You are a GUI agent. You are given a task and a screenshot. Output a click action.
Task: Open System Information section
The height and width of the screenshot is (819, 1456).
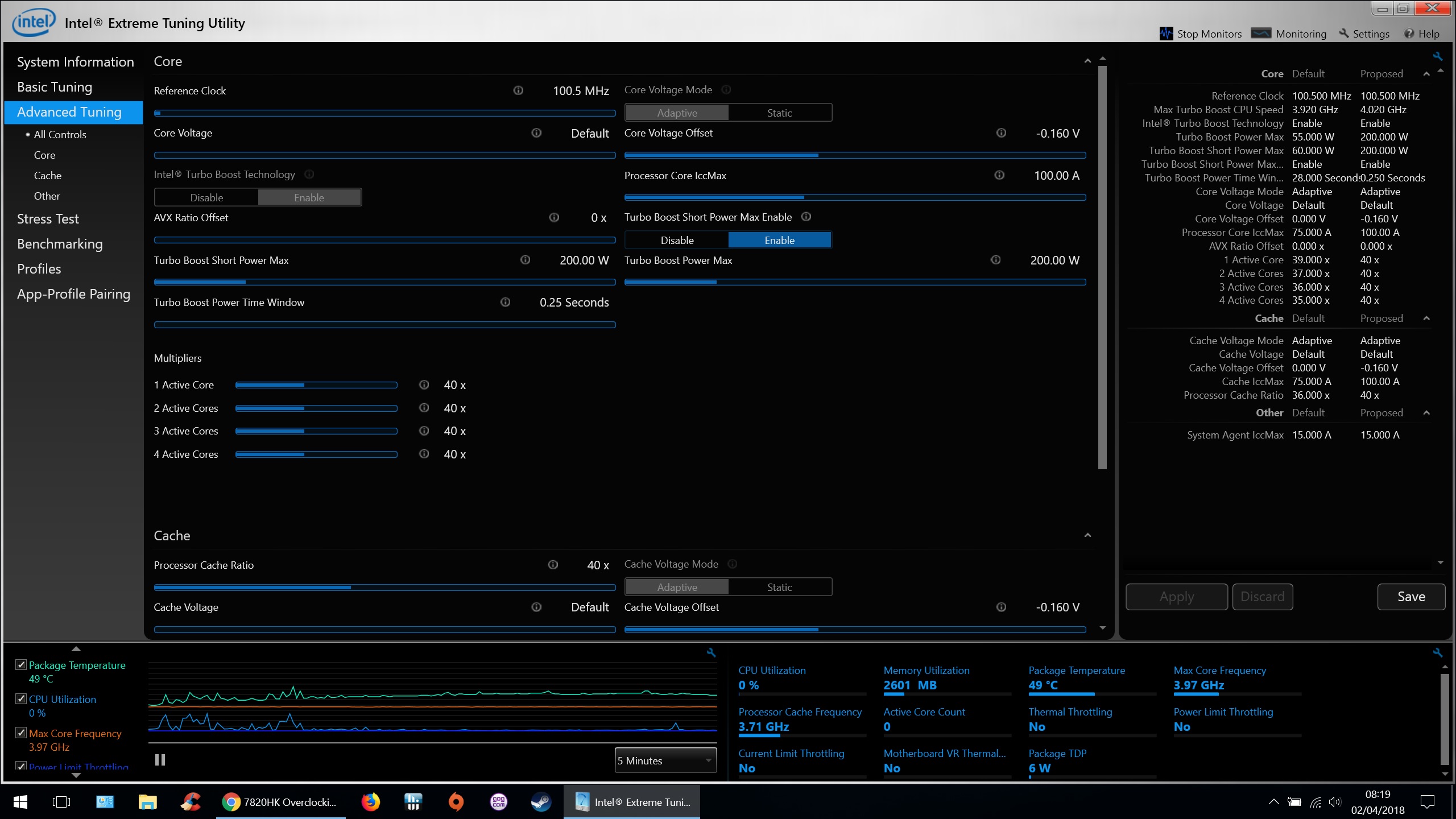pyautogui.click(x=75, y=62)
